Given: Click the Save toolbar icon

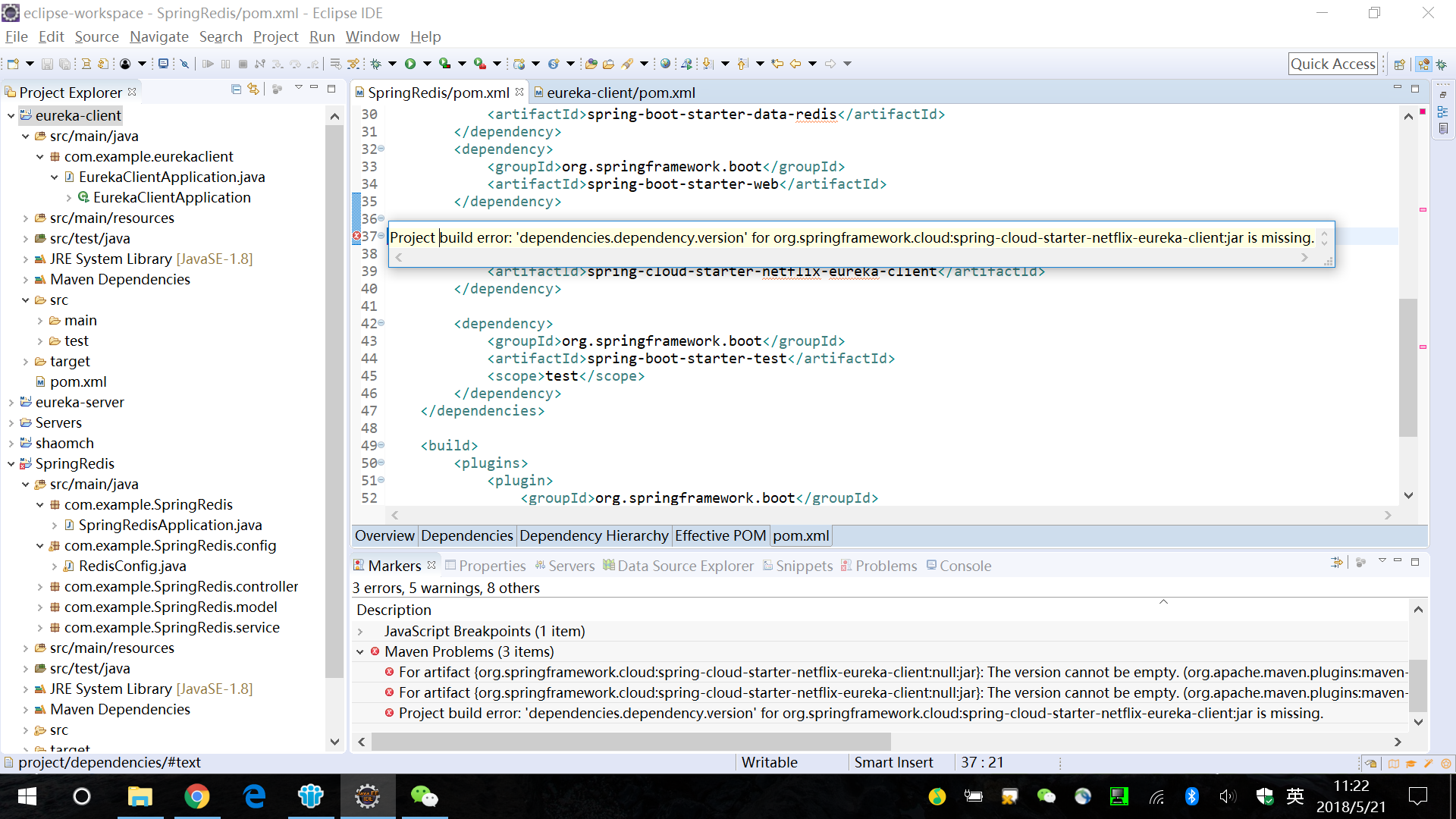Looking at the screenshot, I should (47, 64).
